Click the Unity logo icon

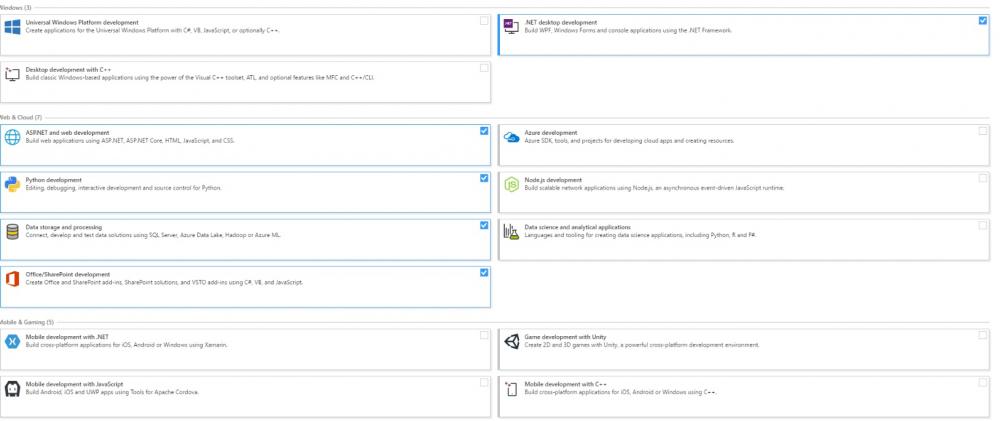[511, 341]
